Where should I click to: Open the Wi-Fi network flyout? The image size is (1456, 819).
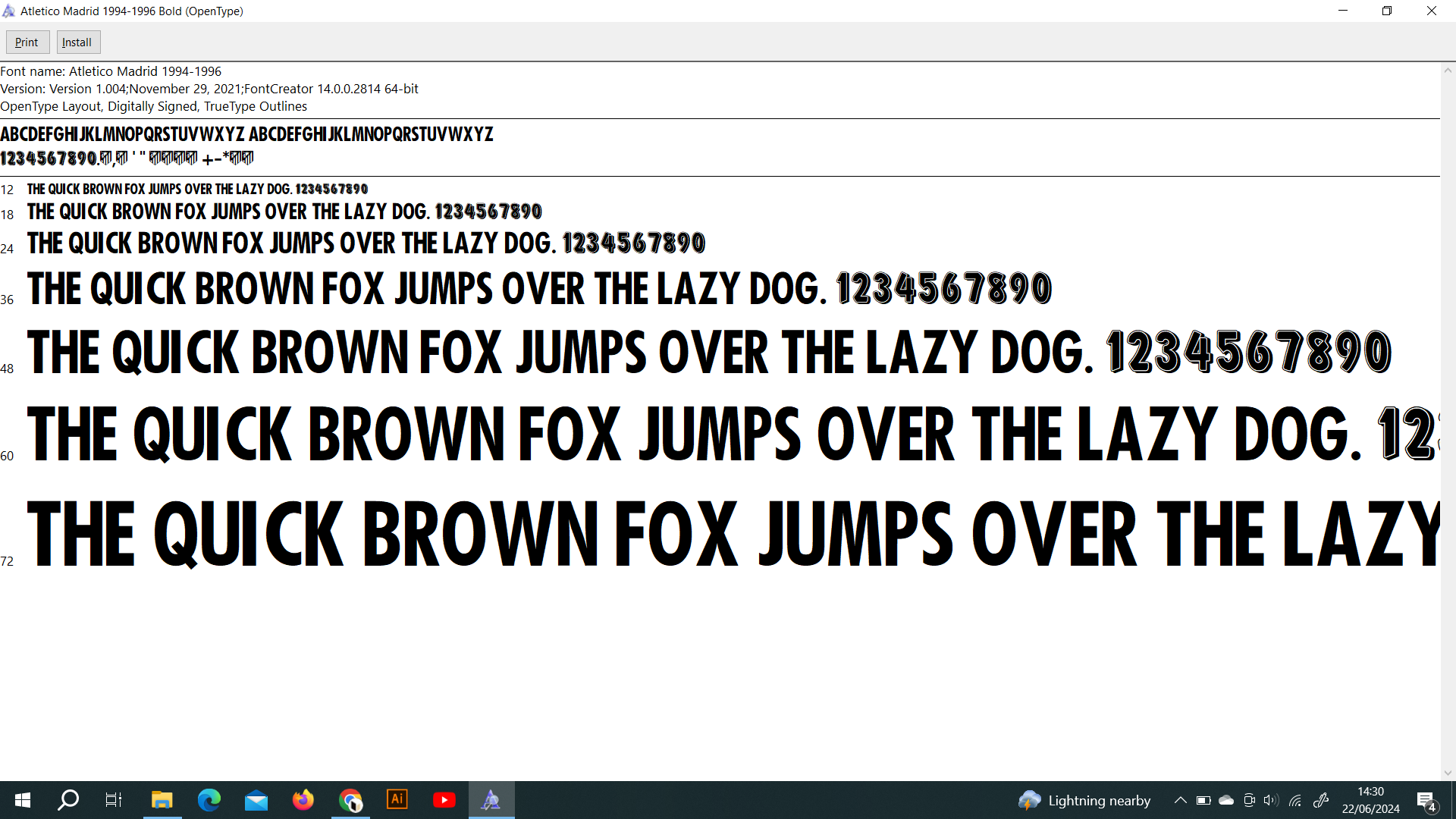pos(1295,800)
